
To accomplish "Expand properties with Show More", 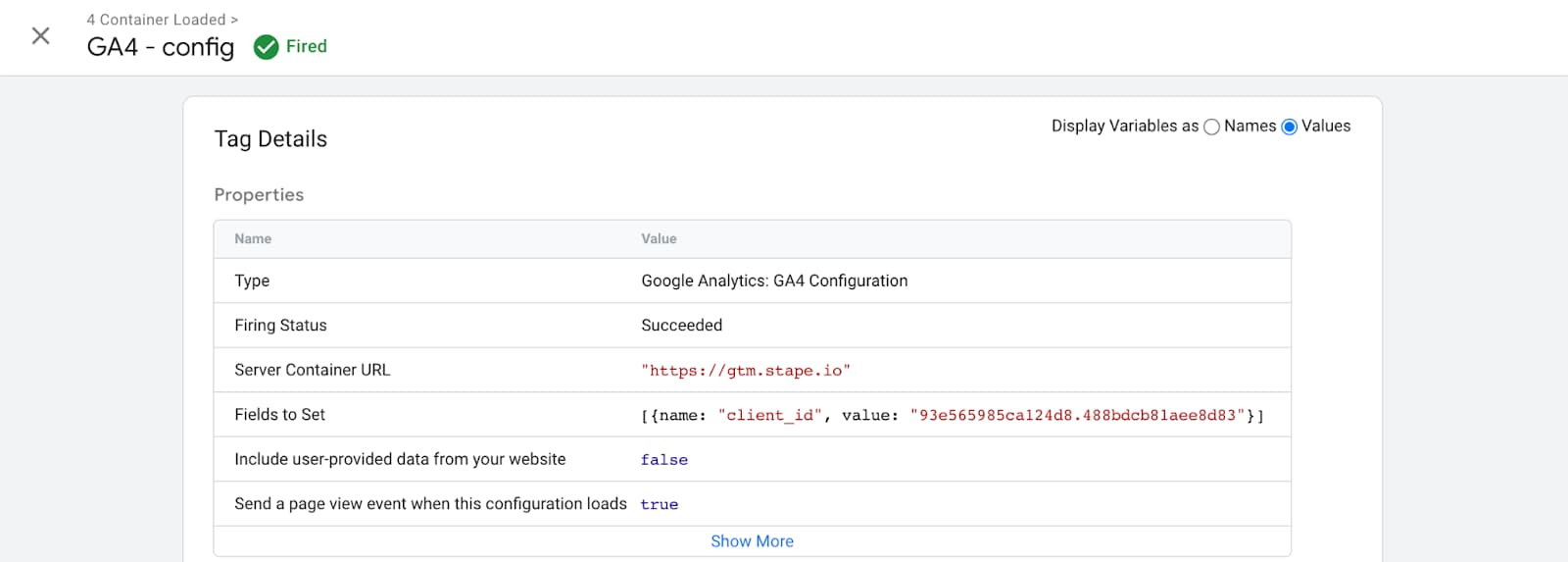I will click(x=752, y=541).
